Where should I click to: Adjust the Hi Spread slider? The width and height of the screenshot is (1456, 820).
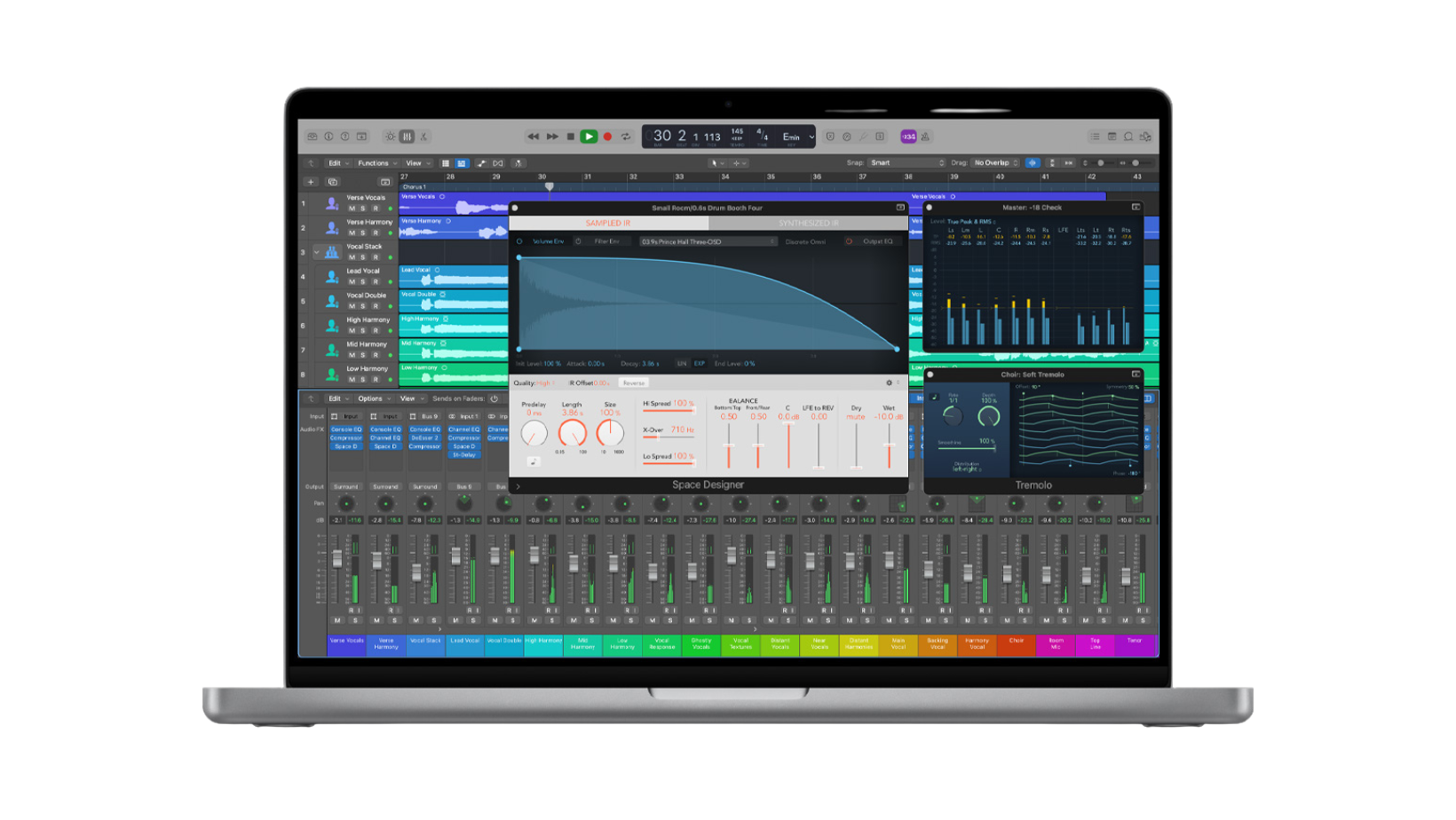pos(669,410)
